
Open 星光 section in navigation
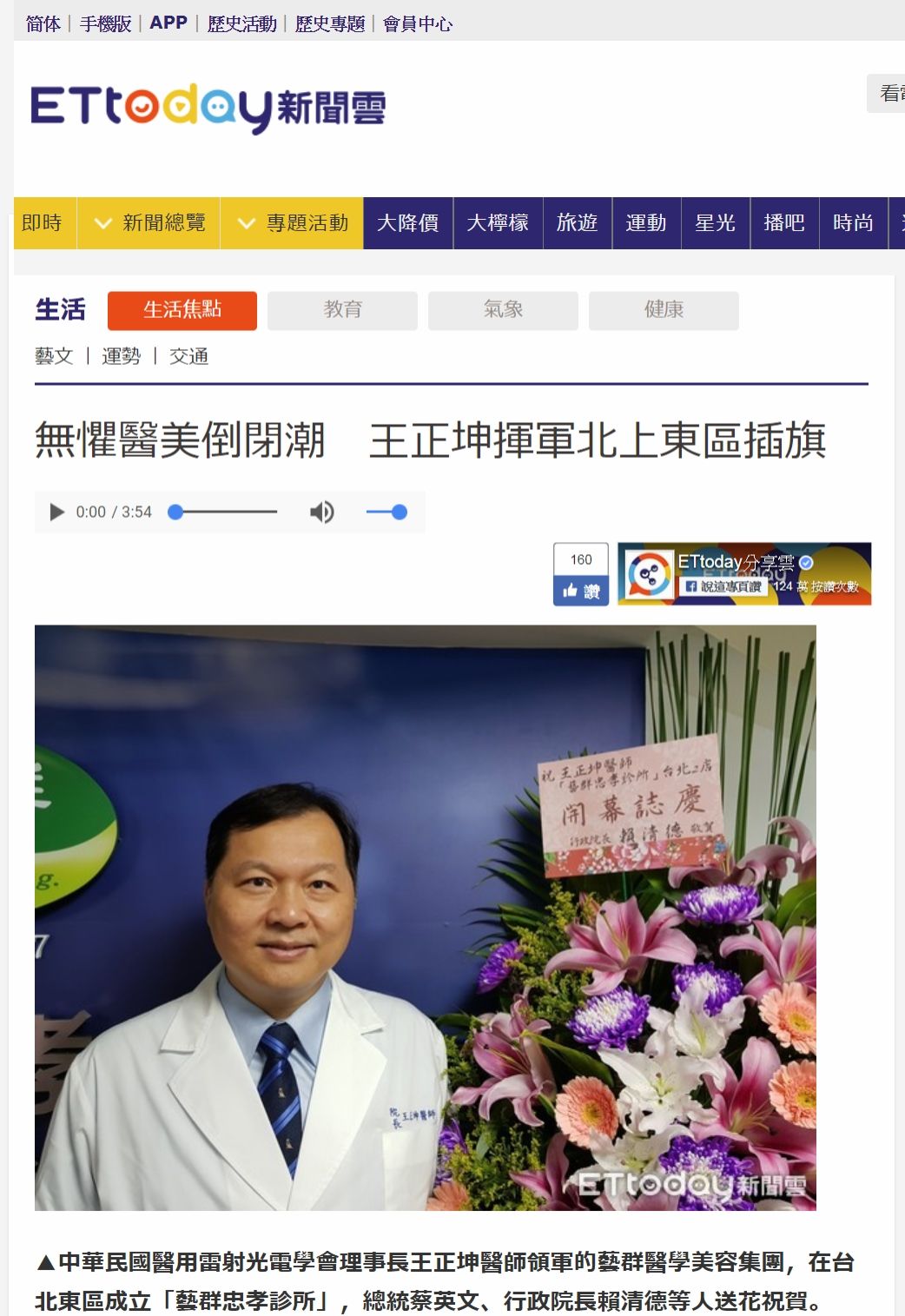(x=716, y=223)
